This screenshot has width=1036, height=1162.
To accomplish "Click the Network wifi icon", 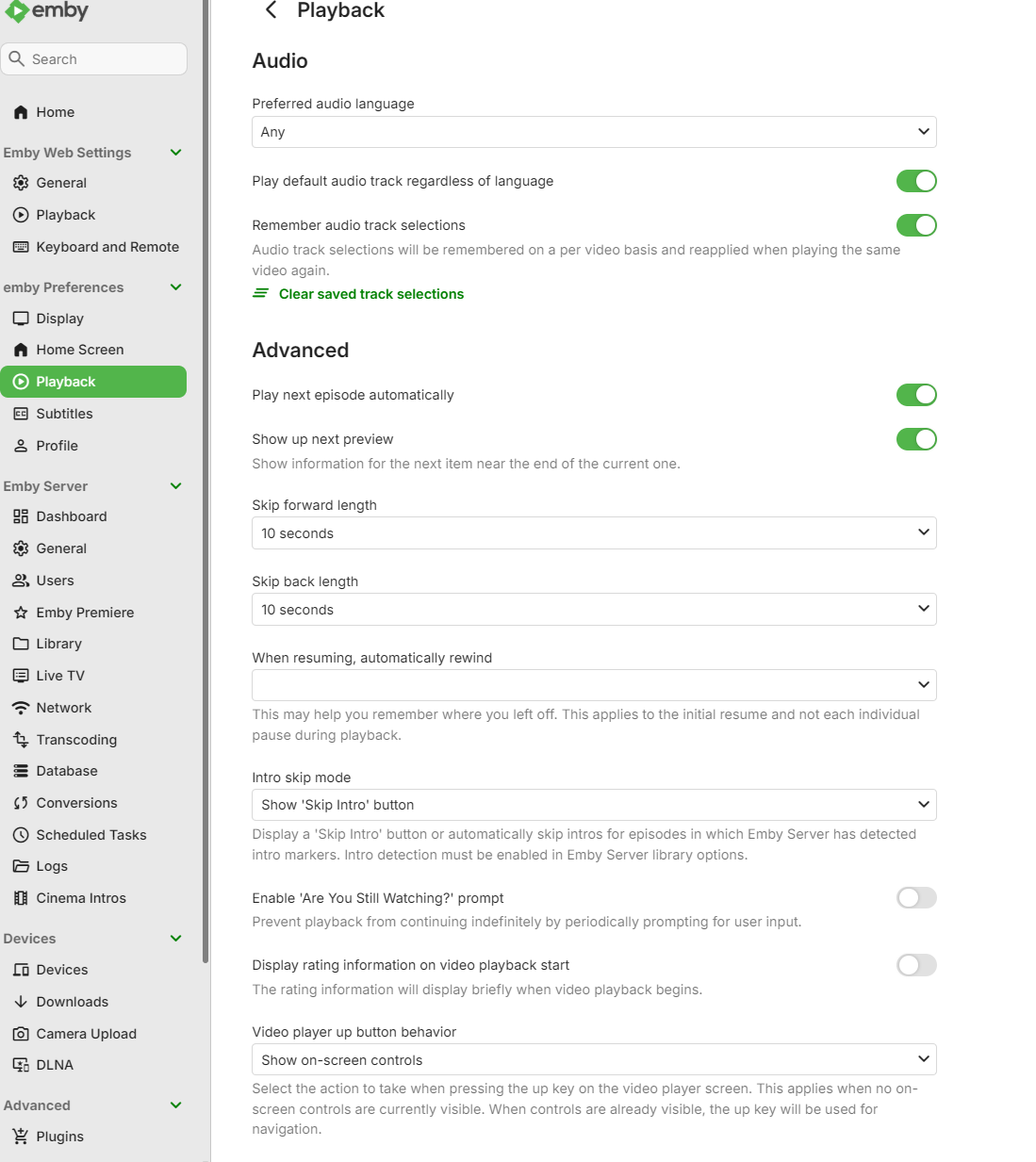I will (21, 708).
